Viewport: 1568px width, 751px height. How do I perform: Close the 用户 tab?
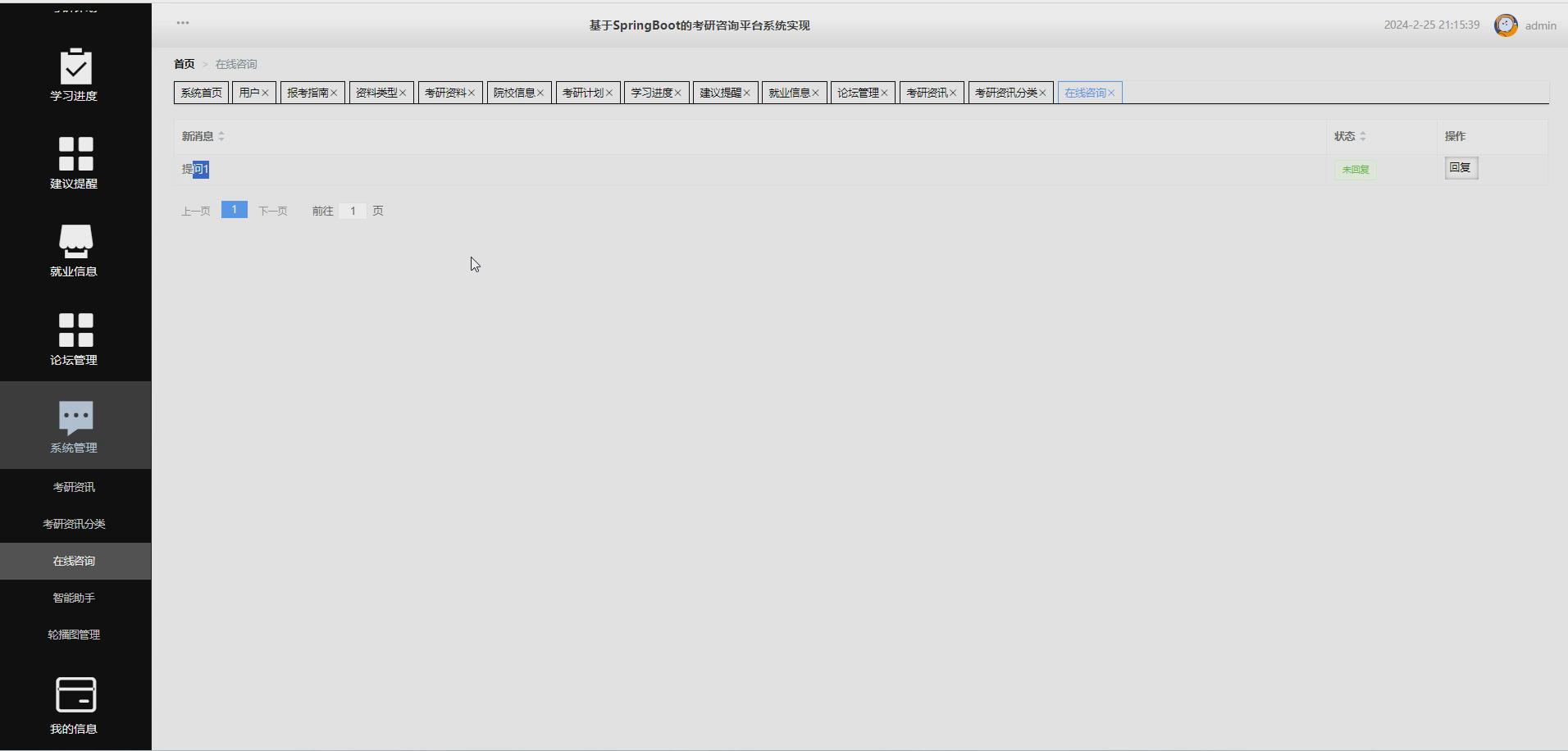pyautogui.click(x=265, y=93)
